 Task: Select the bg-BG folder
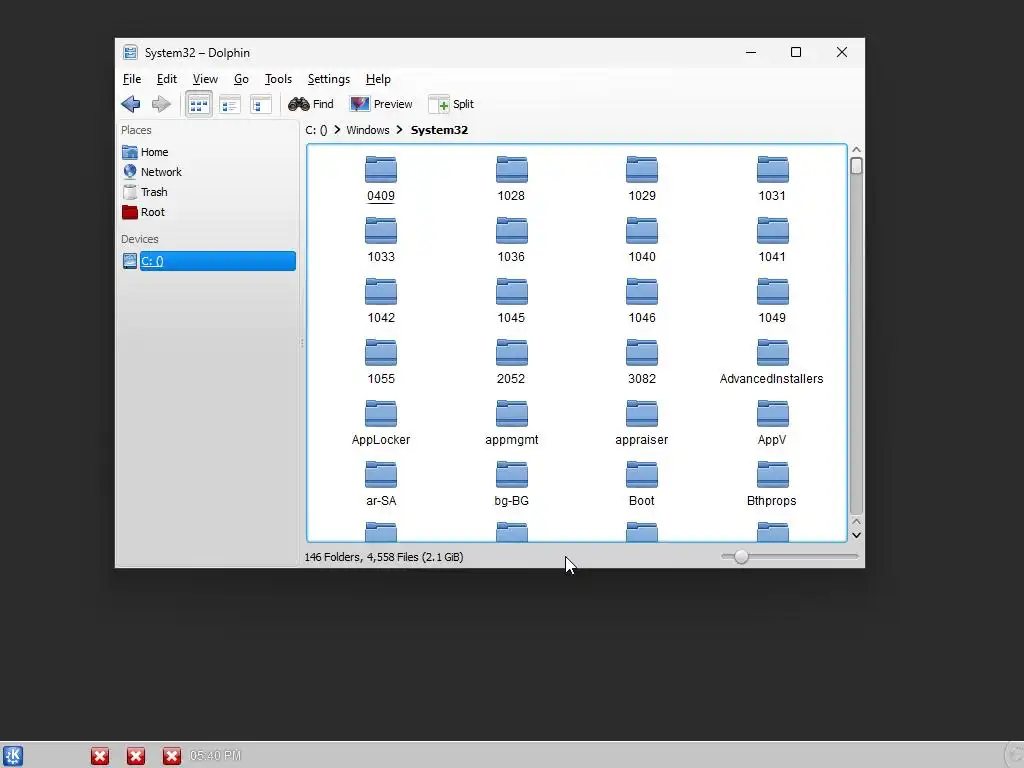pyautogui.click(x=511, y=485)
